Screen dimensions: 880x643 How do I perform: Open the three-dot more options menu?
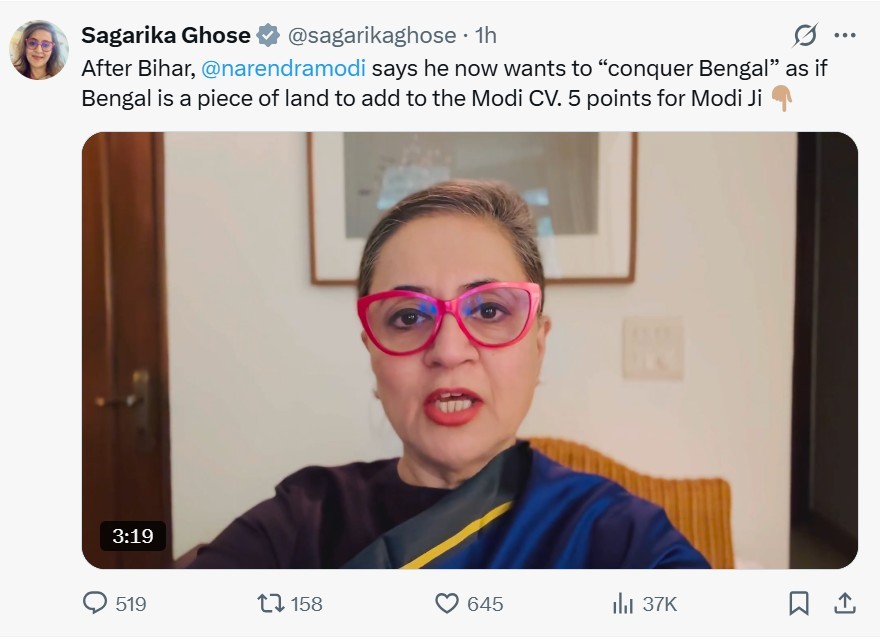pyautogui.click(x=845, y=36)
